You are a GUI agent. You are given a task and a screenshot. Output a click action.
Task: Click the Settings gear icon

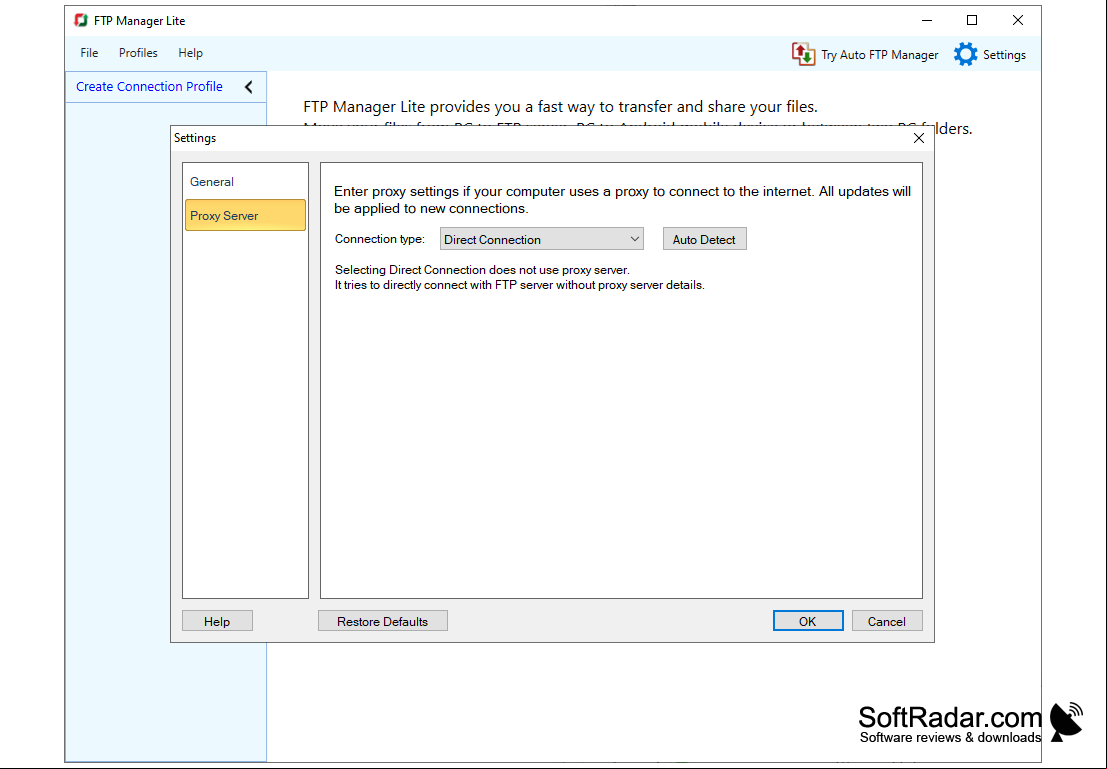965,54
